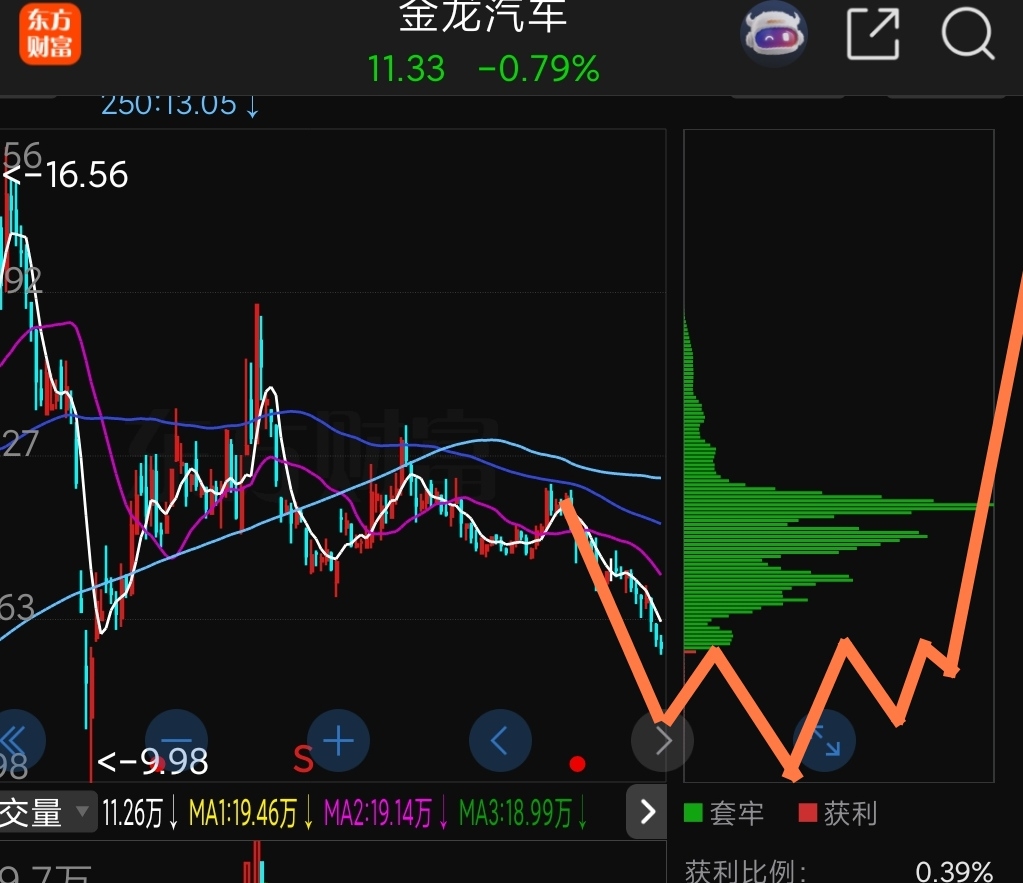Screen dimensions: 1023x883
Task: Open the robot assistant avatar
Action: [774, 33]
